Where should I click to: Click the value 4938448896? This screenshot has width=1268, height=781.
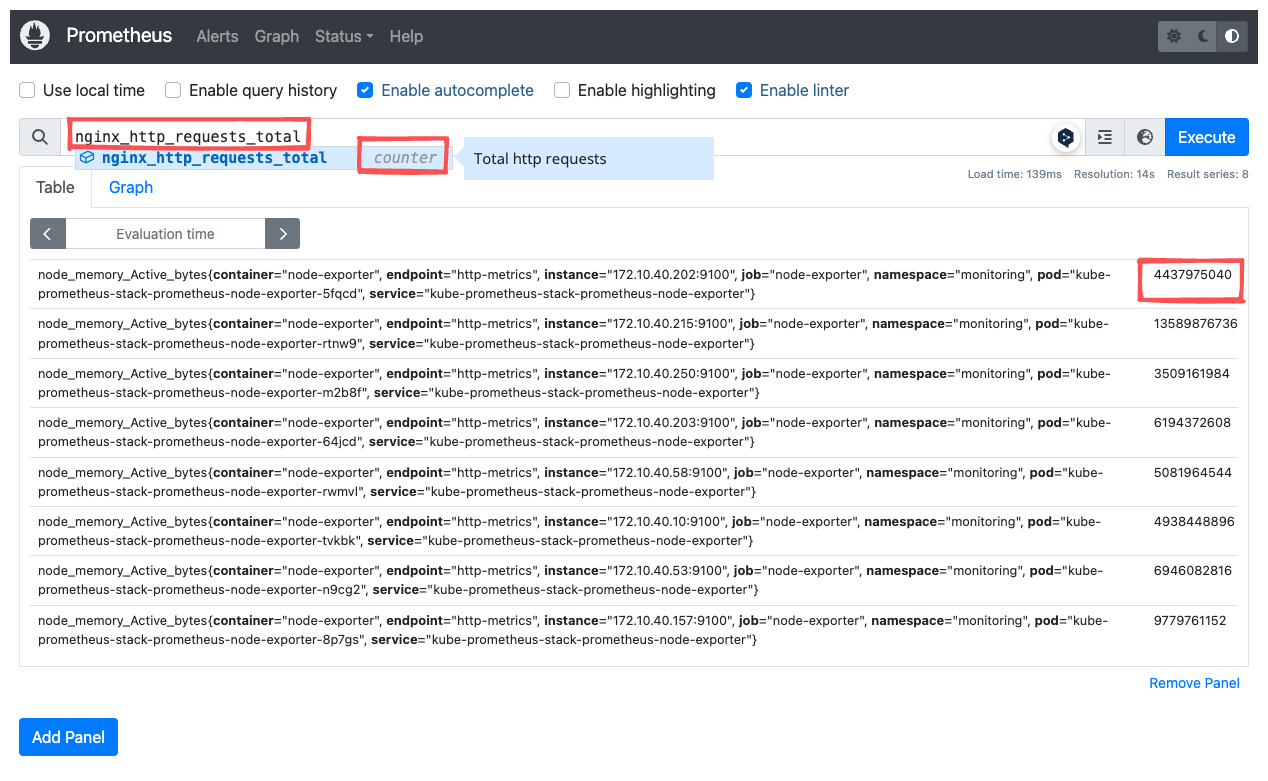1194,521
